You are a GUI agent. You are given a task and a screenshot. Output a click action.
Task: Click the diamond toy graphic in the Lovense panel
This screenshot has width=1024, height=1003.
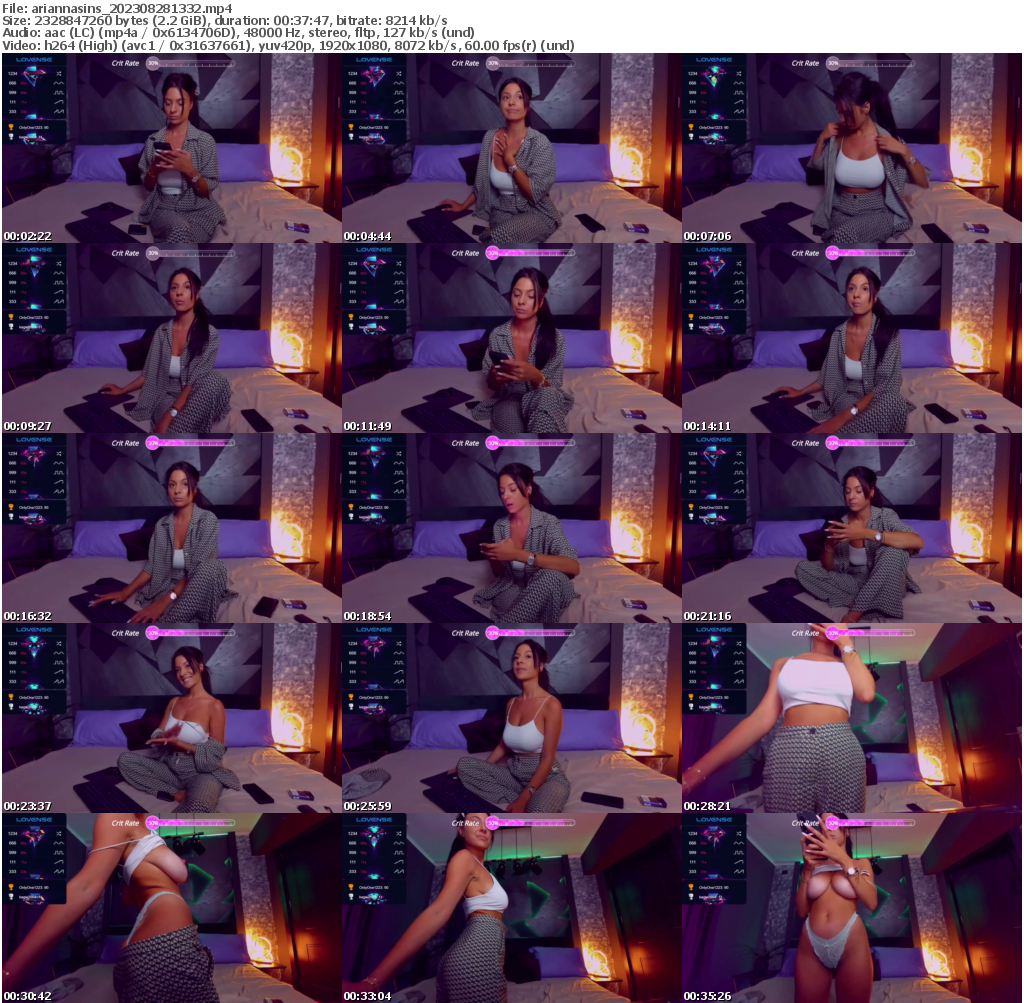tap(33, 74)
